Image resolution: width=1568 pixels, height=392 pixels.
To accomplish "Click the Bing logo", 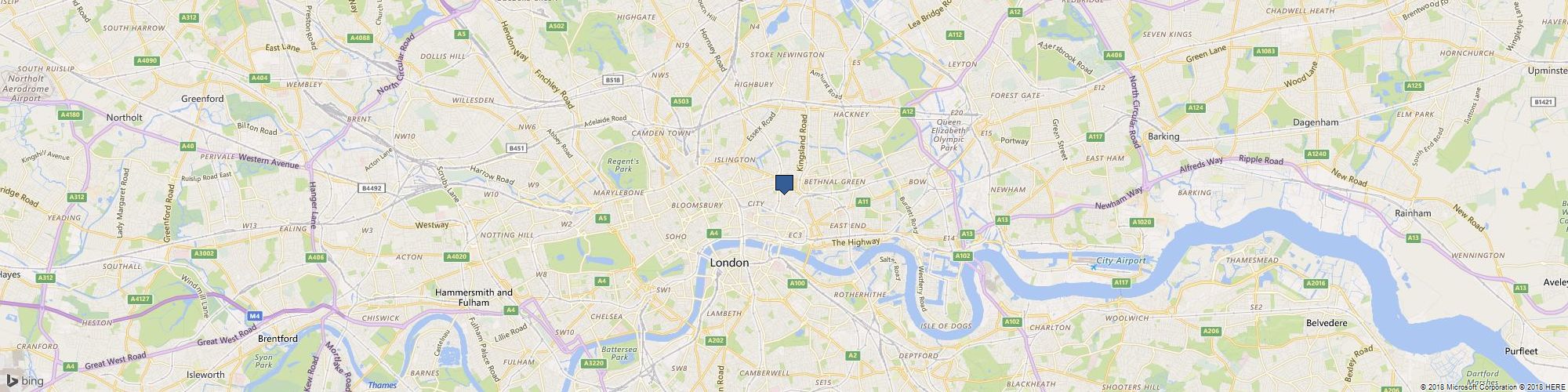I will (26, 381).
